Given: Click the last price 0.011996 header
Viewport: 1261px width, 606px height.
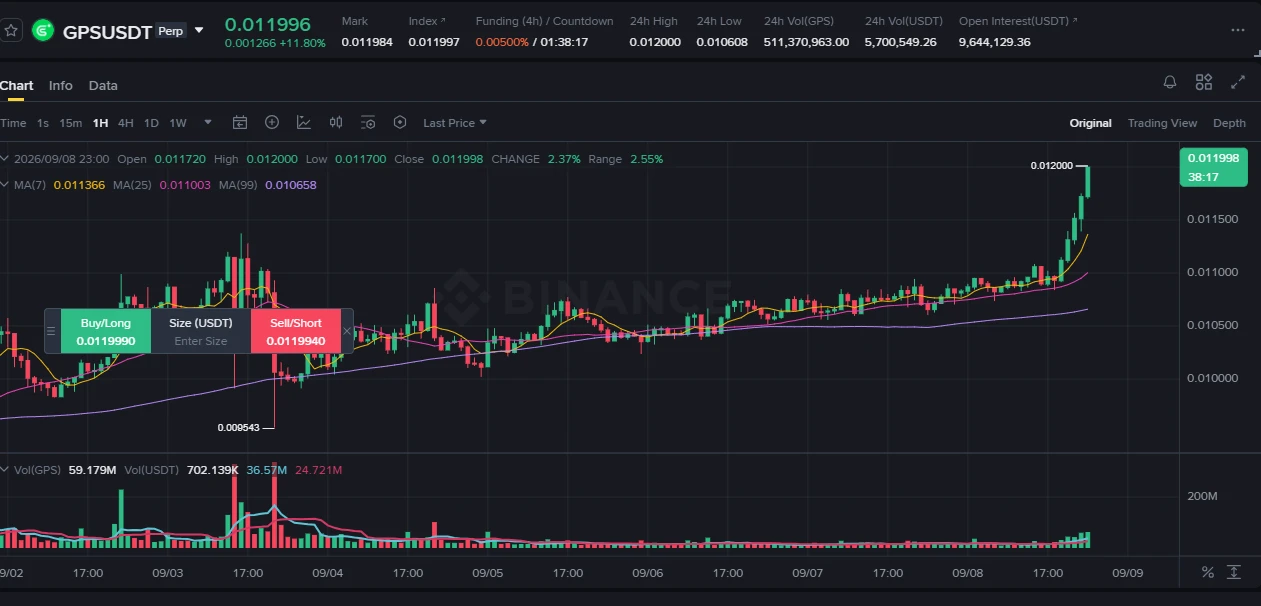Looking at the screenshot, I should tap(267, 23).
